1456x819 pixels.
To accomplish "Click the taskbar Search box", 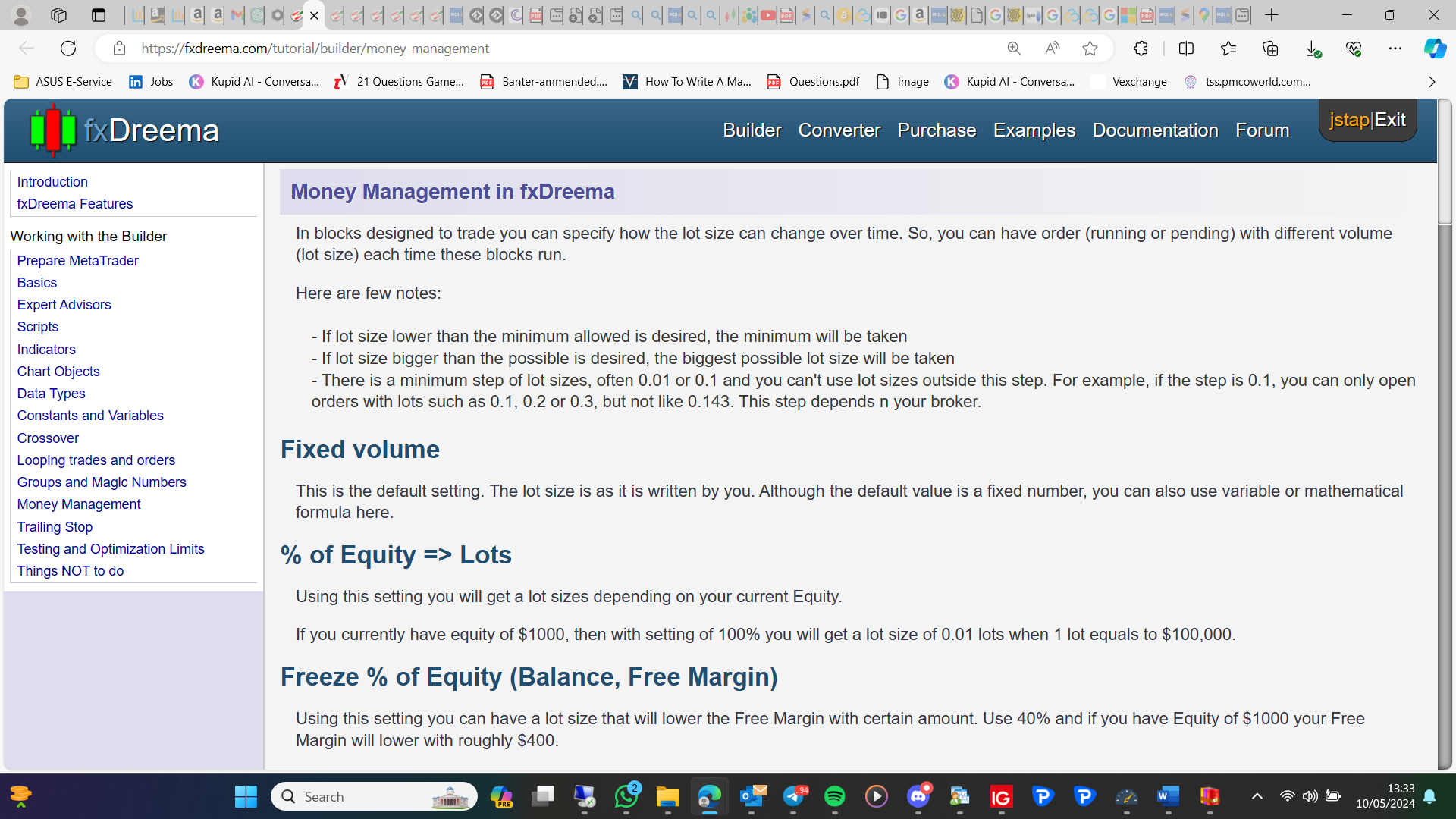I will [374, 796].
